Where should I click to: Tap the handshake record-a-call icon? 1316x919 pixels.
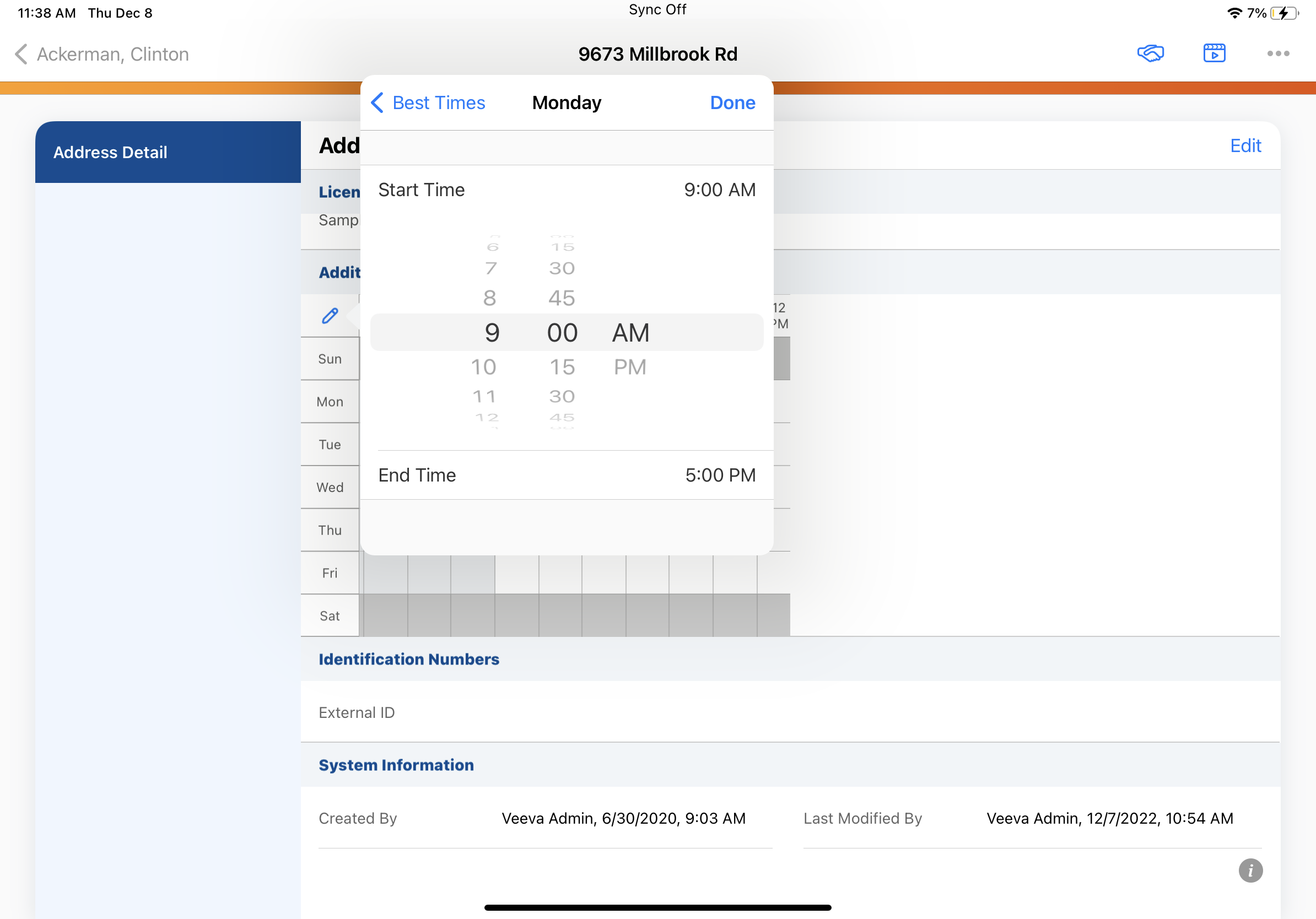(1150, 53)
